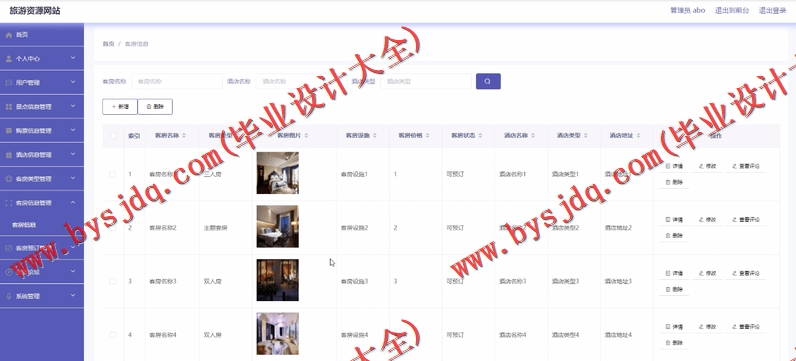796x361 pixels.
Task: Open room image thumbnail for 客房名称4
Action: 278,334
